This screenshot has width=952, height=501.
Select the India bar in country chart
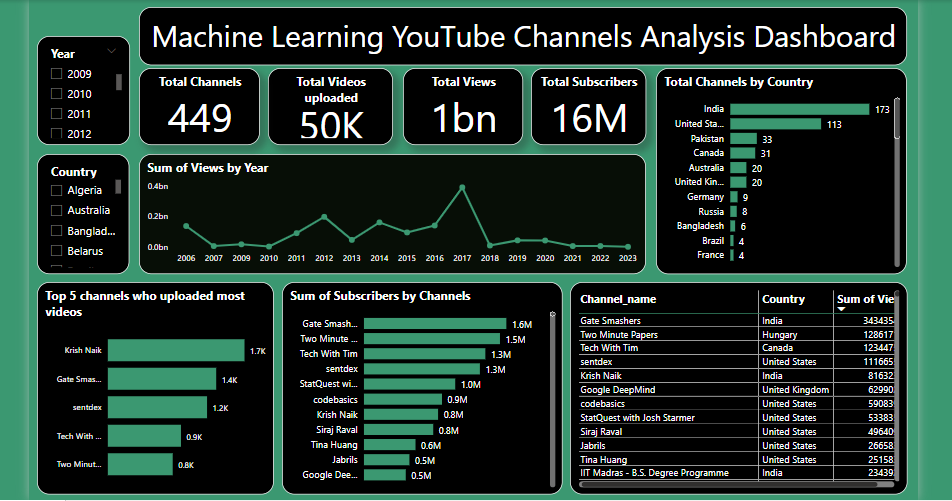point(799,109)
